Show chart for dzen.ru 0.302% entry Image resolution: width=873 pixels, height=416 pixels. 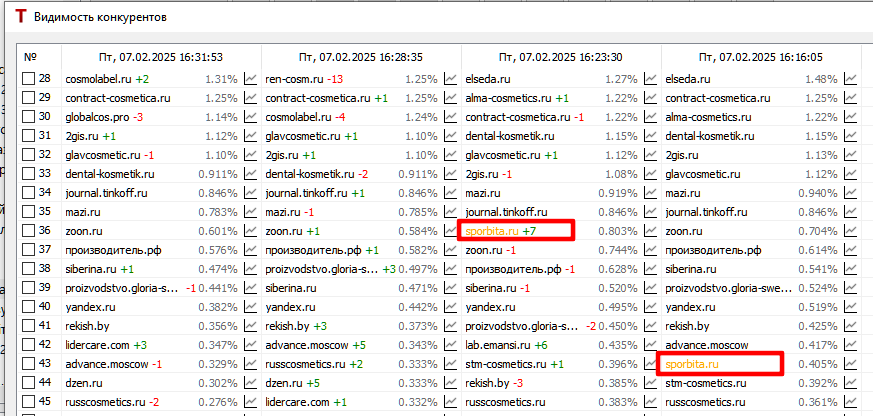[251, 383]
